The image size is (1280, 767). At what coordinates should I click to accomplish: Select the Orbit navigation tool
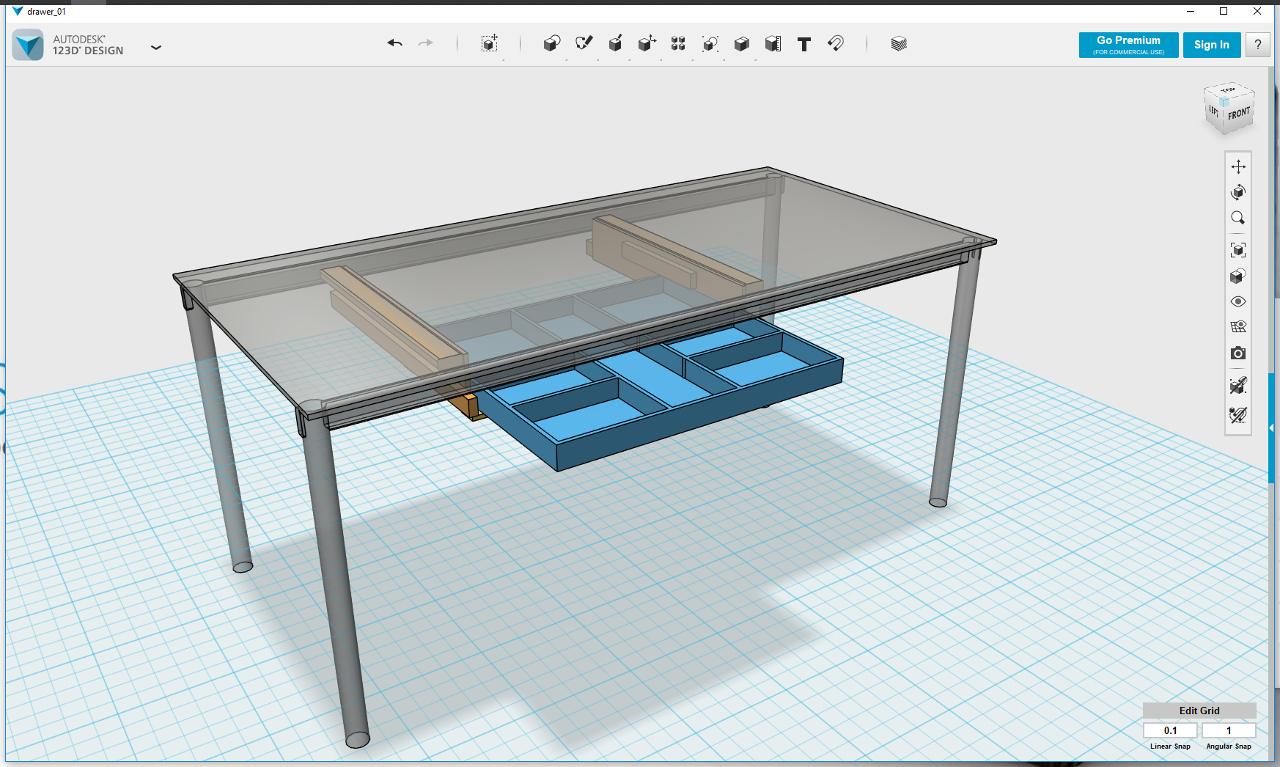(x=1238, y=192)
